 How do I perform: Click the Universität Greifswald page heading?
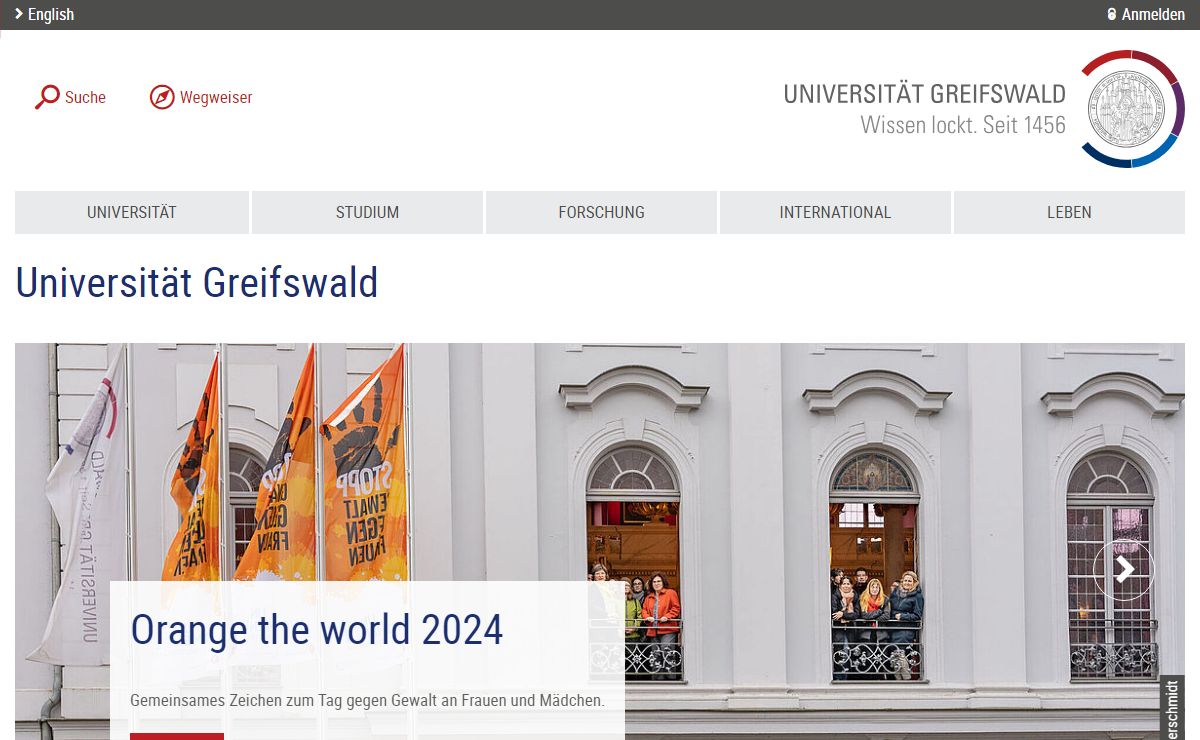click(197, 283)
